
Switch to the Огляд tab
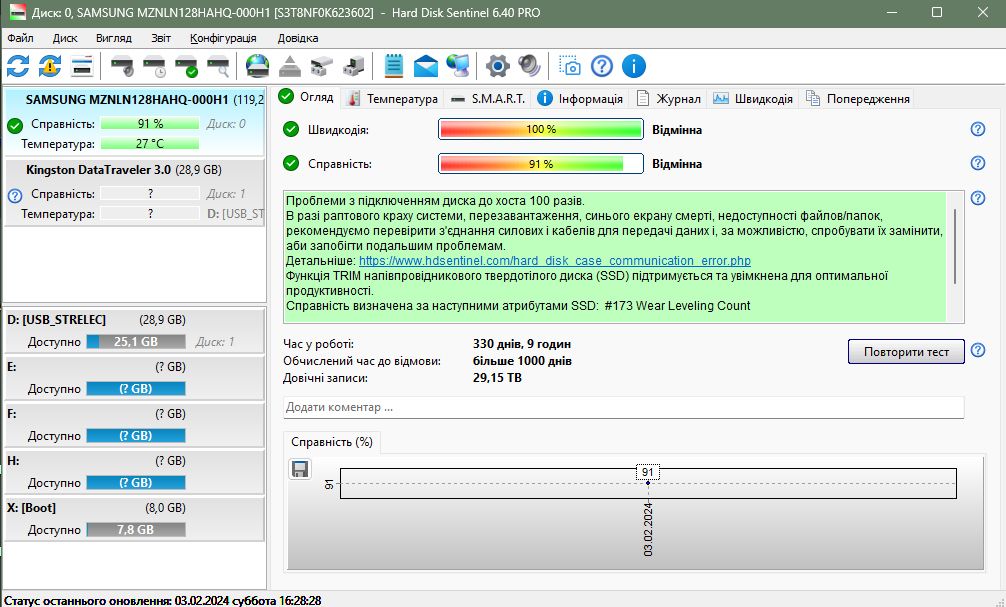point(307,97)
